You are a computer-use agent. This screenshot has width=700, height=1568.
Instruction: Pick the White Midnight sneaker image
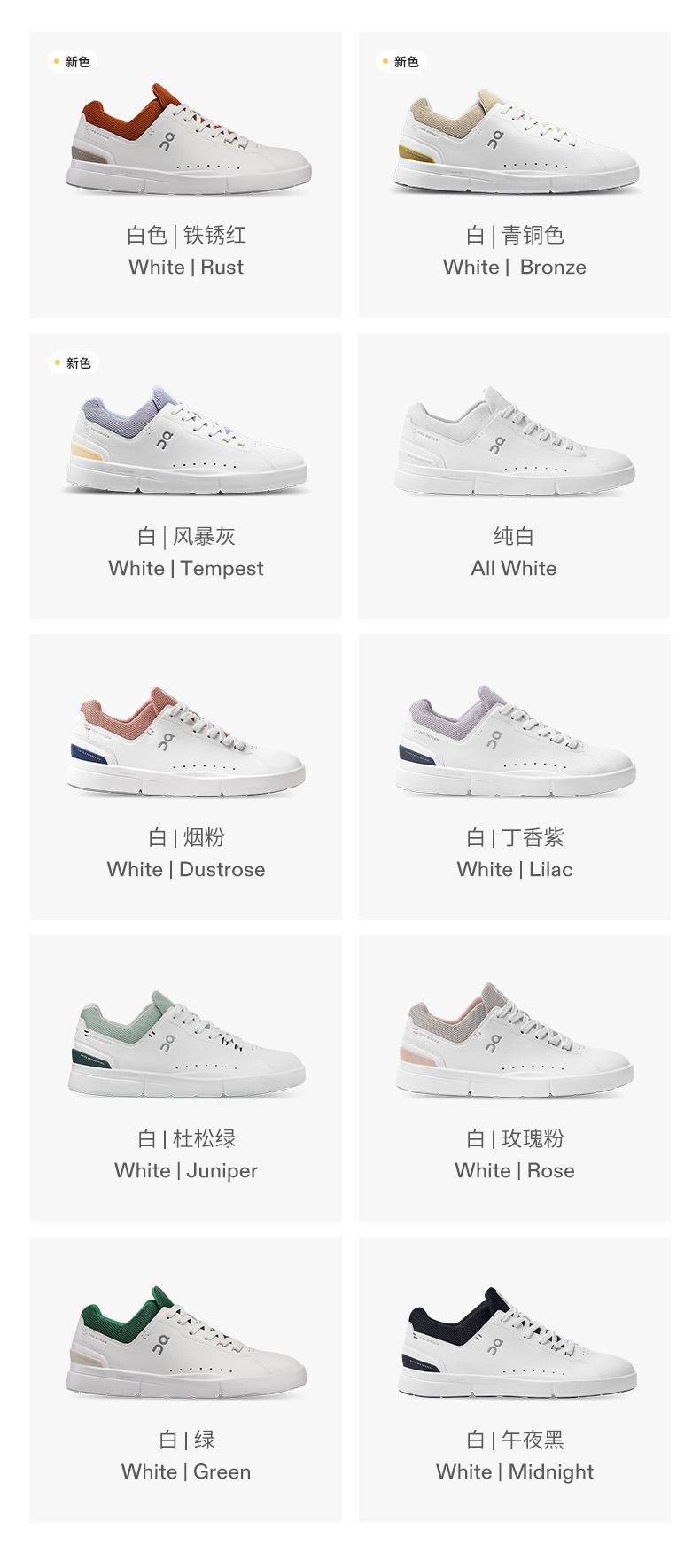[x=517, y=1343]
